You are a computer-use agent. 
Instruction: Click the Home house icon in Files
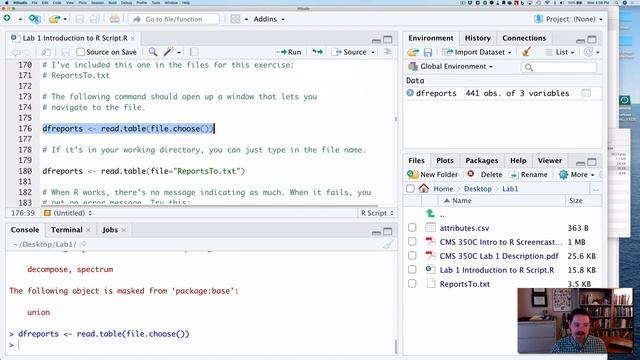click(424, 188)
